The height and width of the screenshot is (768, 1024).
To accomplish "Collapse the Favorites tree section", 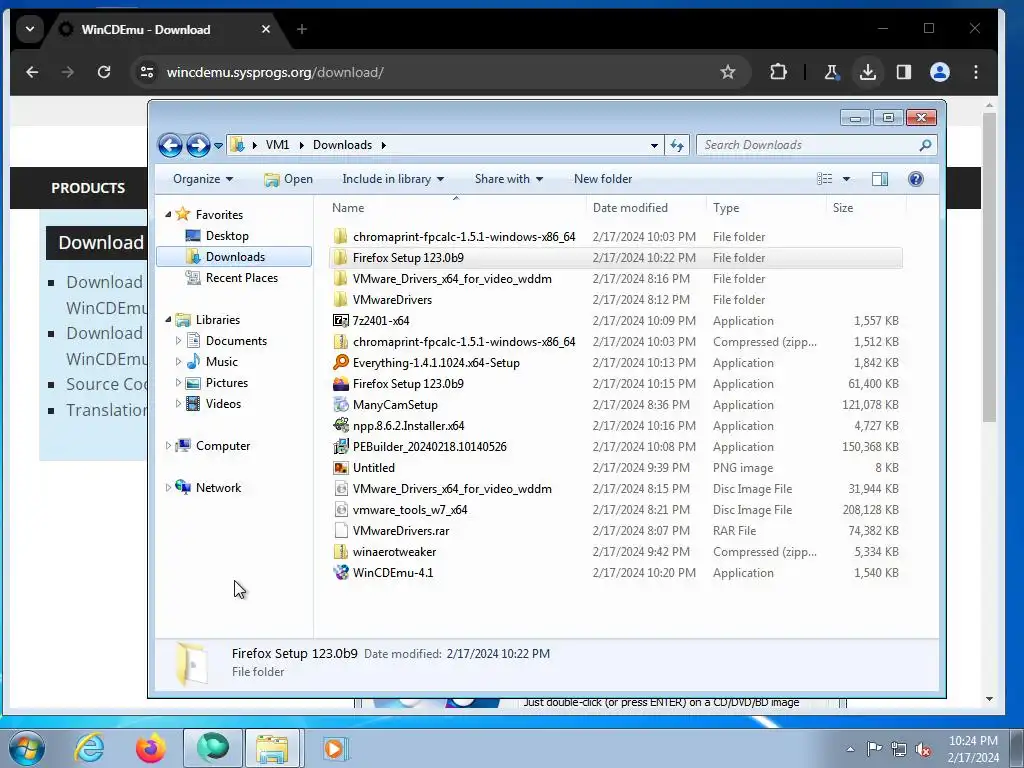I will coord(168,214).
